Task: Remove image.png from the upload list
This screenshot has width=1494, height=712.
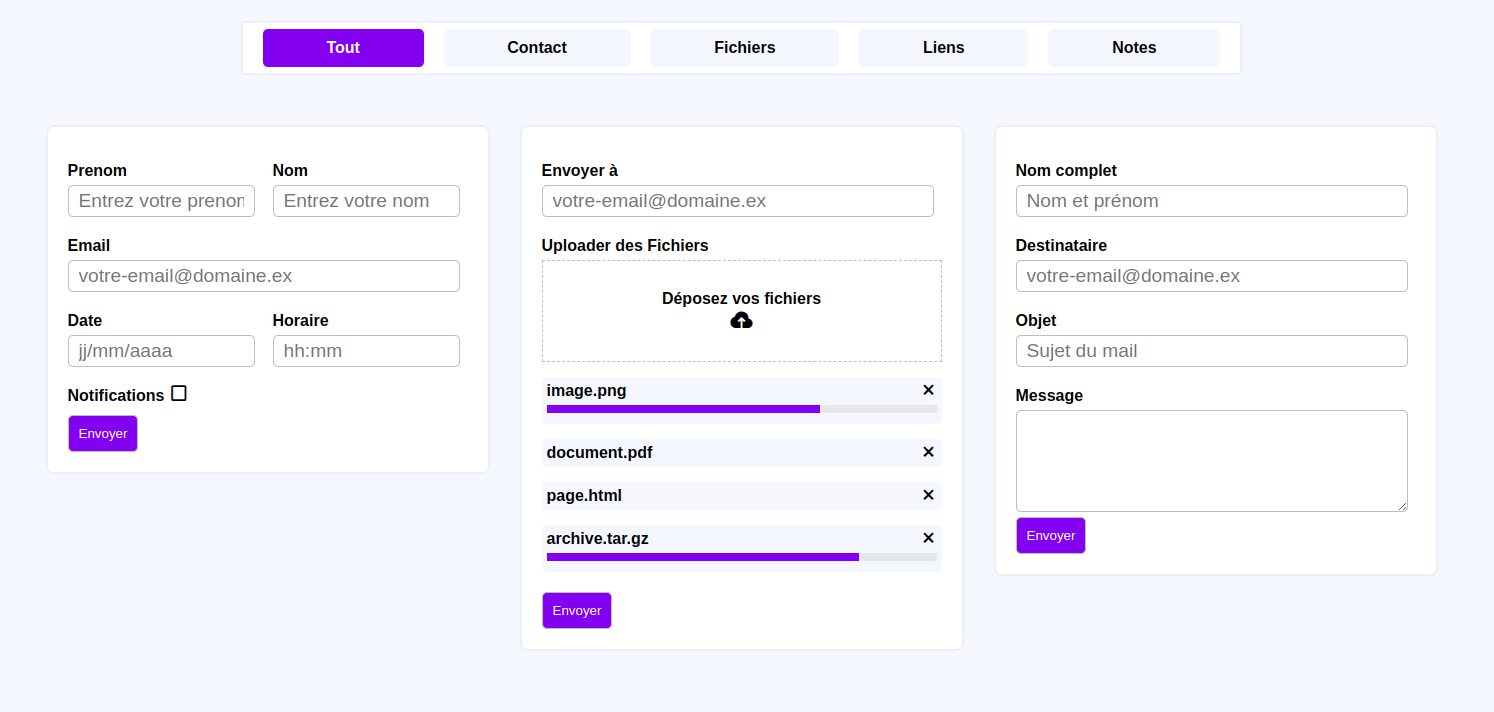Action: coord(928,390)
